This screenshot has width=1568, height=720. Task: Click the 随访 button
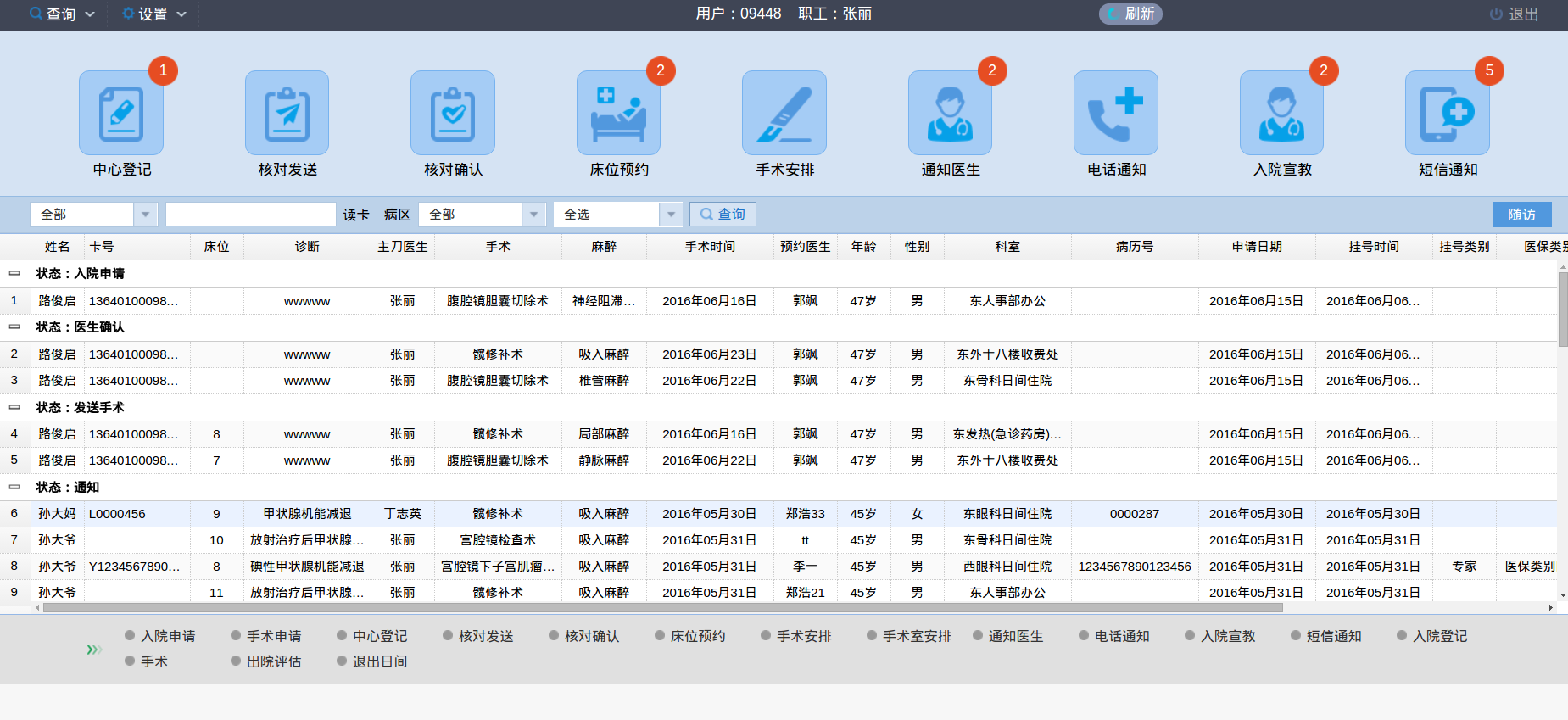click(x=1521, y=215)
